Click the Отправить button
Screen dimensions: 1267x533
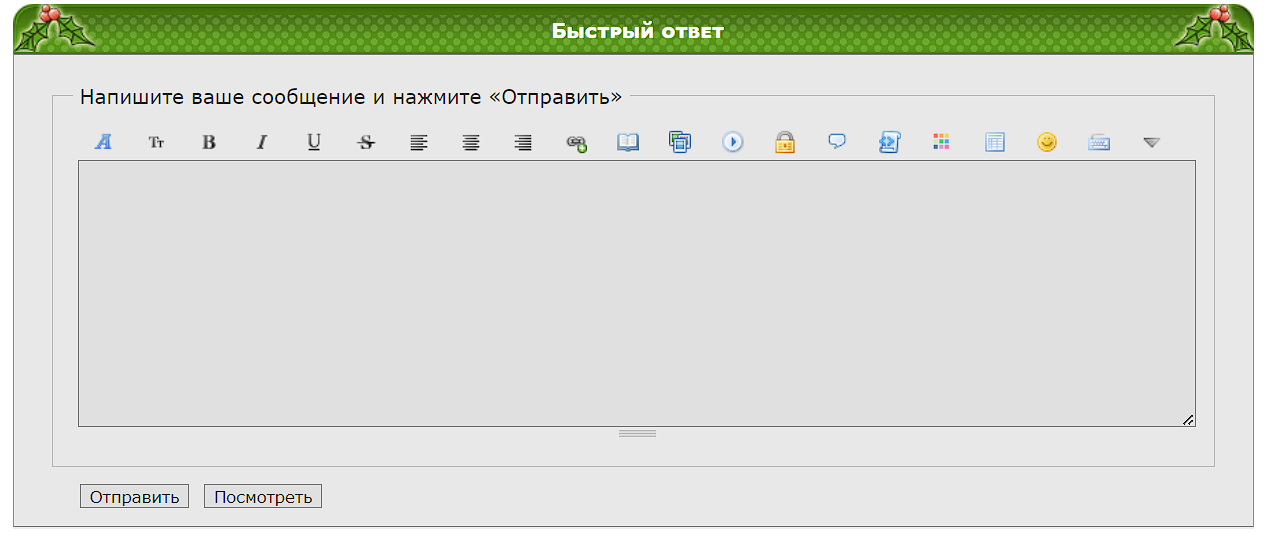134,497
